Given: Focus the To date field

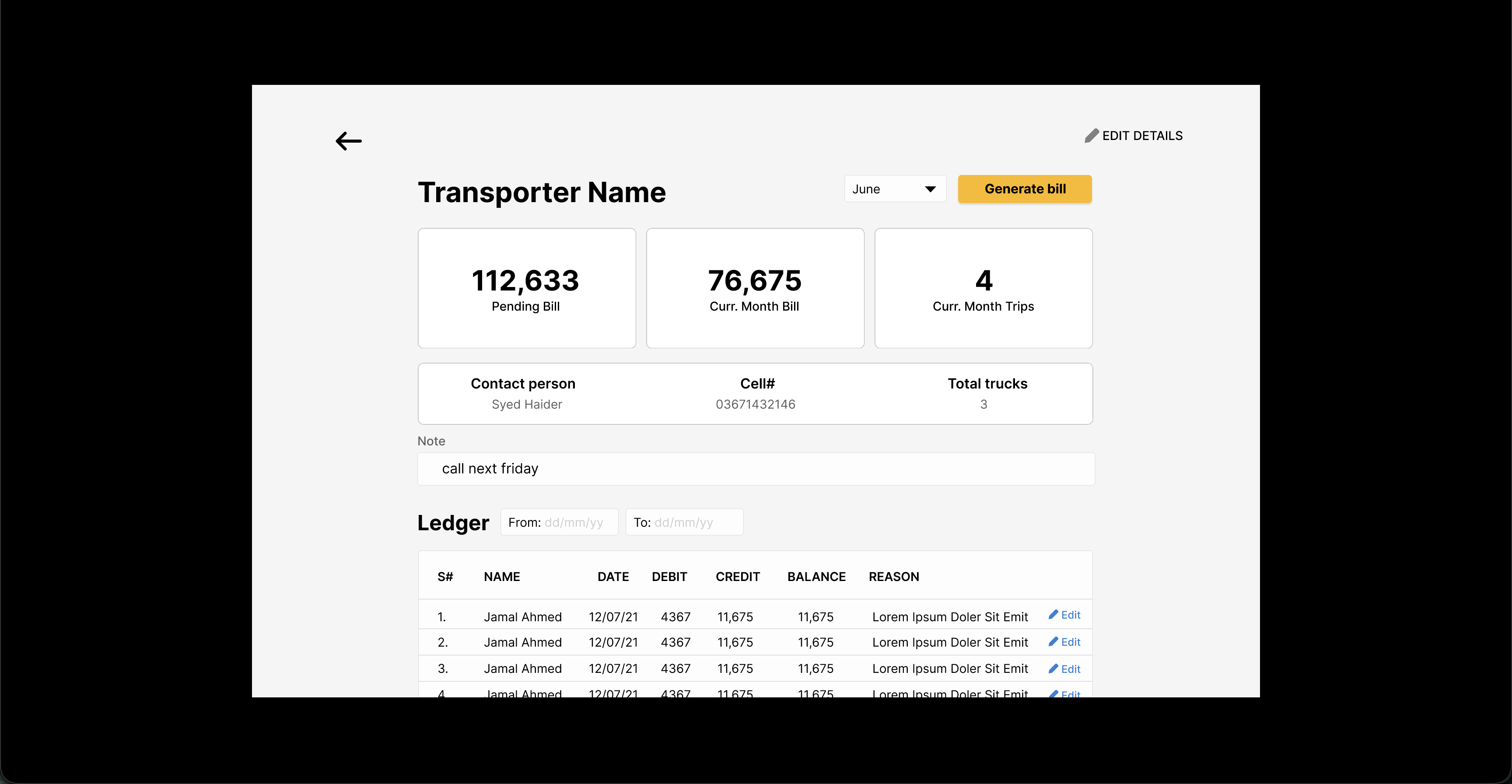Looking at the screenshot, I should [684, 522].
